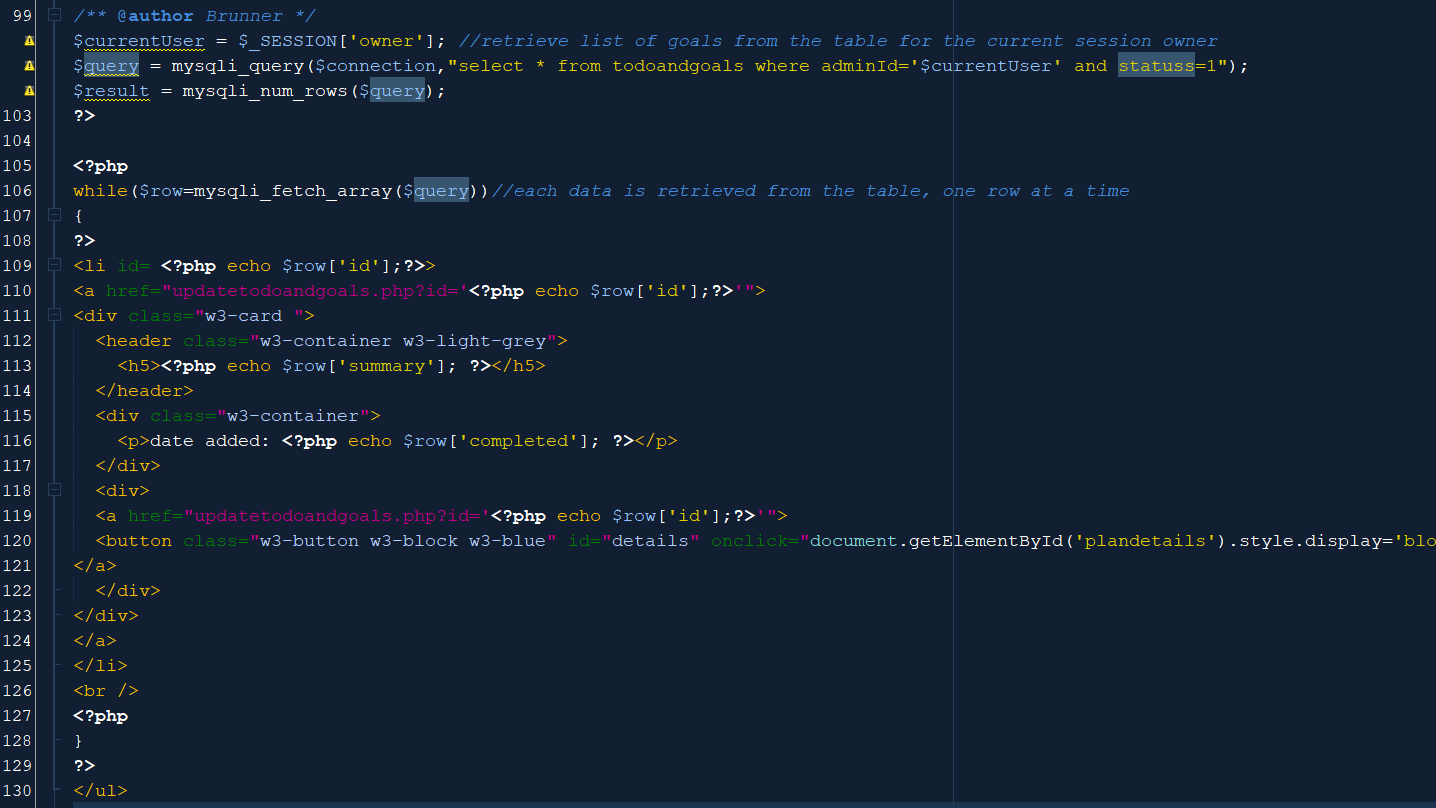Collapse the fold at line 99 author comment
This screenshot has width=1436, height=808.
[54, 16]
